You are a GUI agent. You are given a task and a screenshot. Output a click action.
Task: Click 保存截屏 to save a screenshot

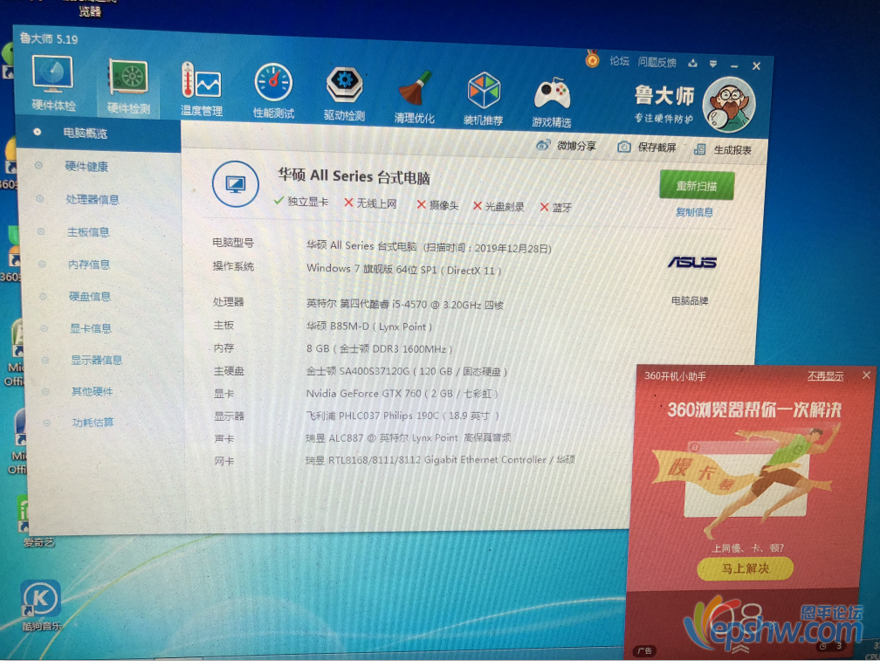(x=647, y=147)
